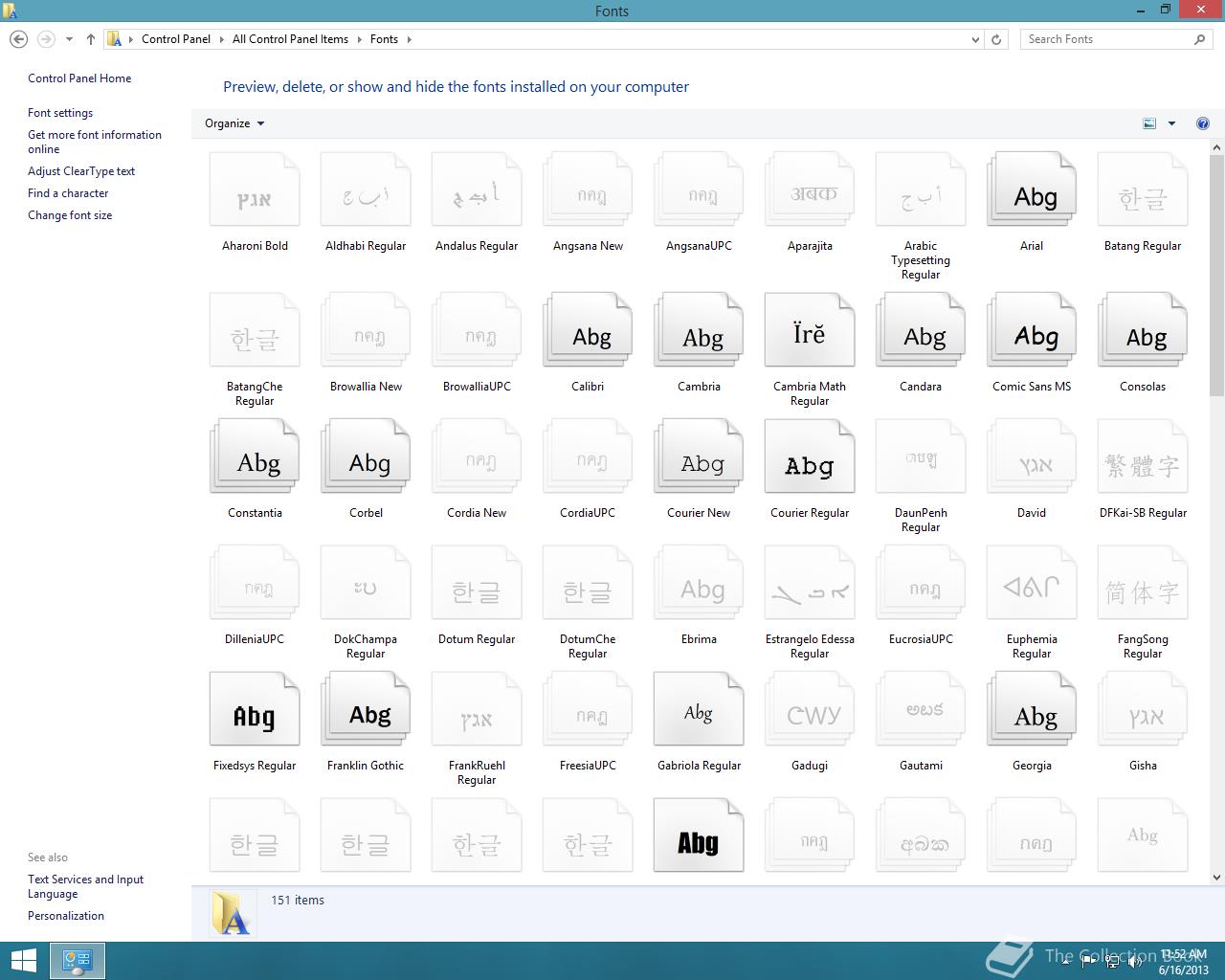
Task: Expand the chevron after Control Panel breadcrumb
Action: pos(221,39)
